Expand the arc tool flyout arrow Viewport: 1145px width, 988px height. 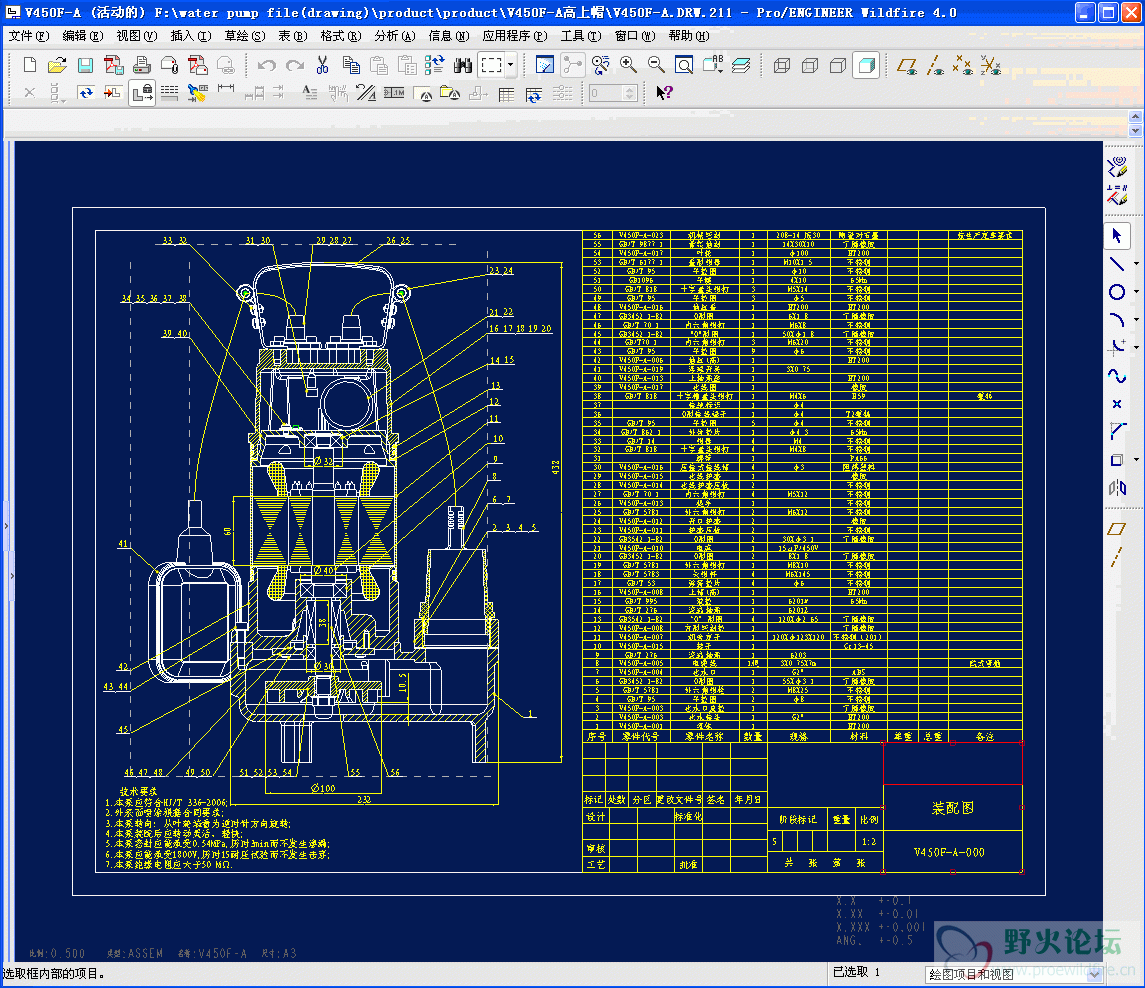tap(1136, 320)
